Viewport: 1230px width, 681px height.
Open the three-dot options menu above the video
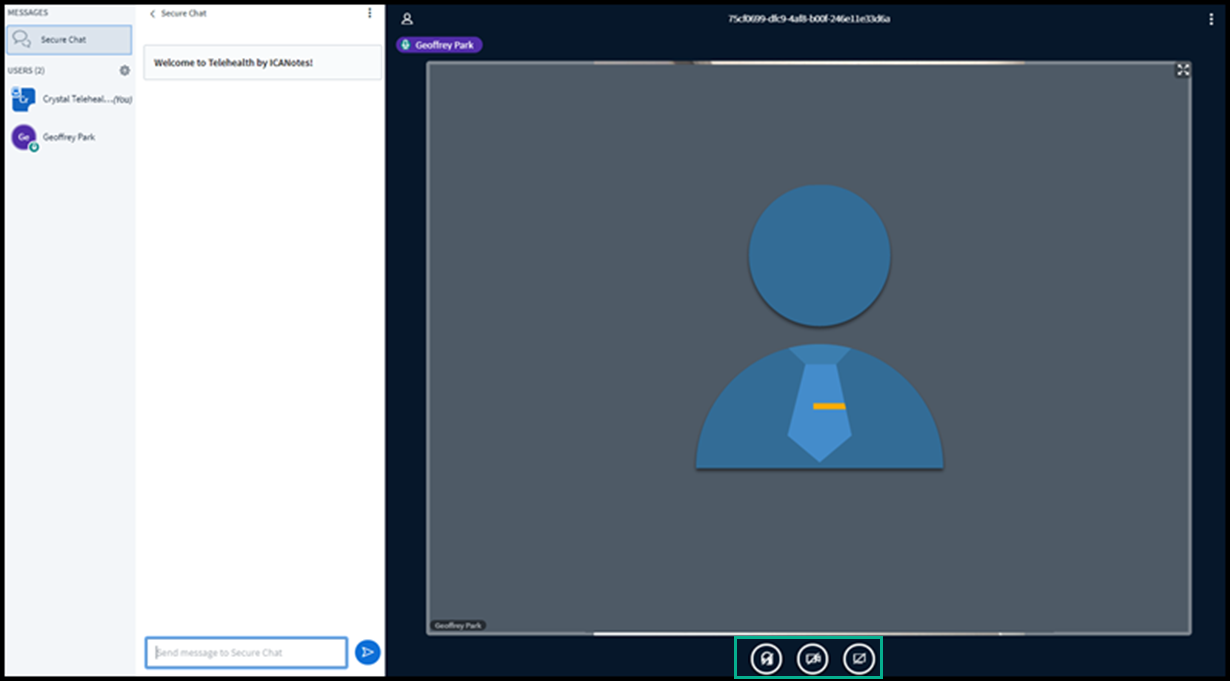(1211, 19)
